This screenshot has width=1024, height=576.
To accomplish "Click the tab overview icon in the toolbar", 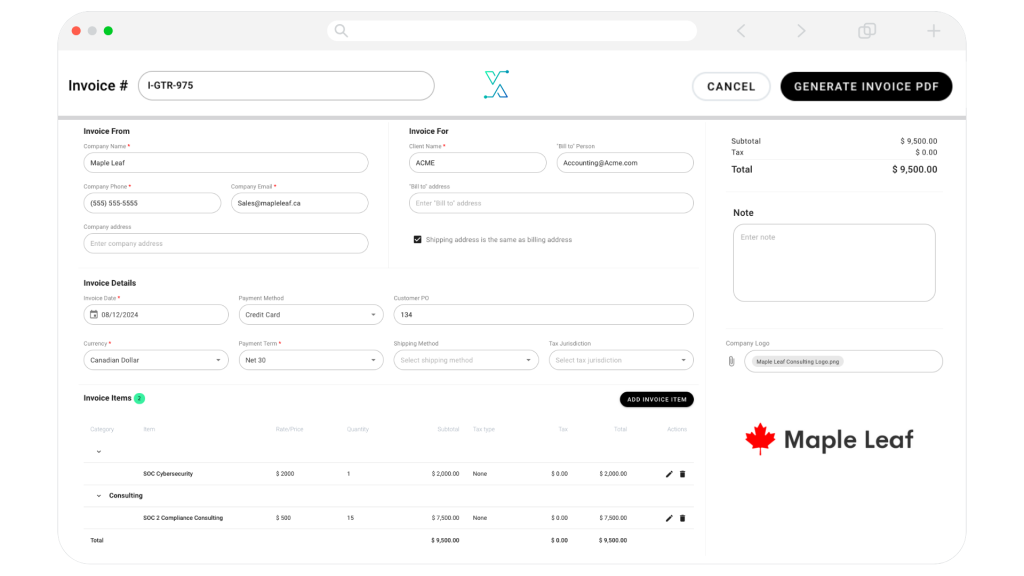I will 866,30.
